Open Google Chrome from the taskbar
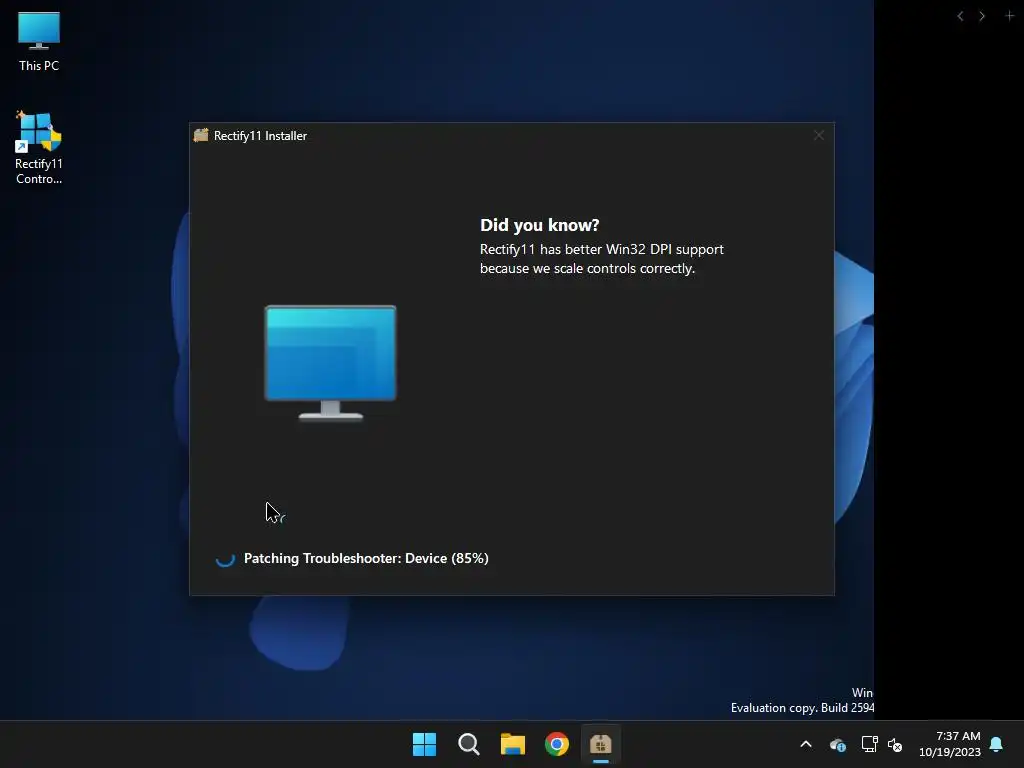 pyautogui.click(x=557, y=744)
